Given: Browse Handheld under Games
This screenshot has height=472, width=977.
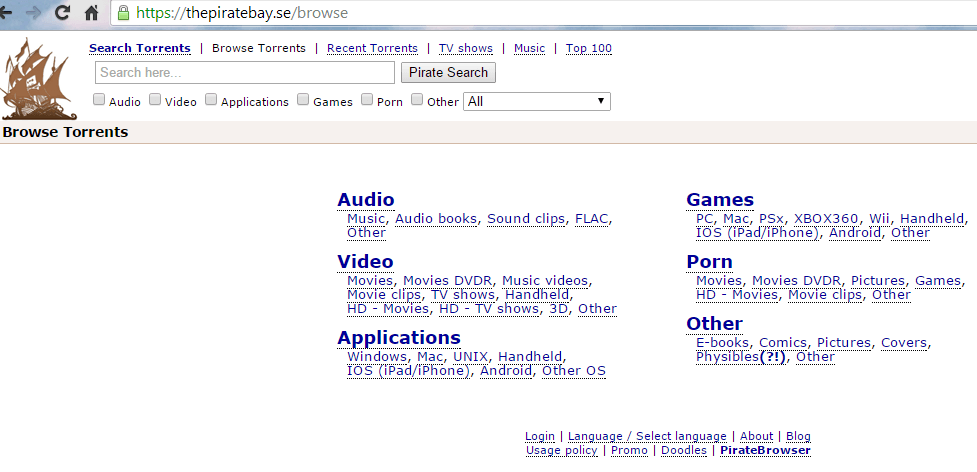Looking at the screenshot, I should (x=932, y=219).
